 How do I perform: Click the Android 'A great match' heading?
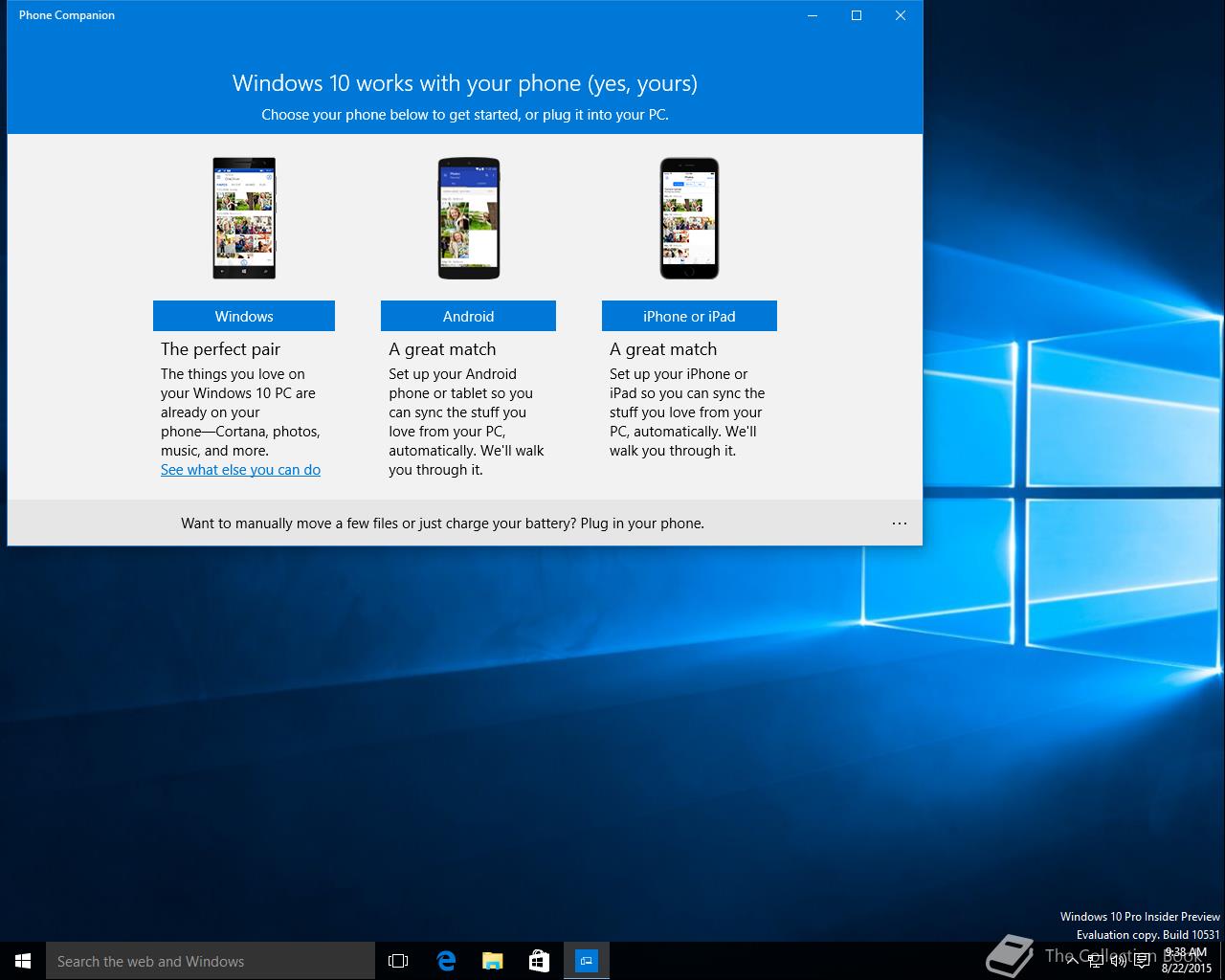tap(442, 349)
